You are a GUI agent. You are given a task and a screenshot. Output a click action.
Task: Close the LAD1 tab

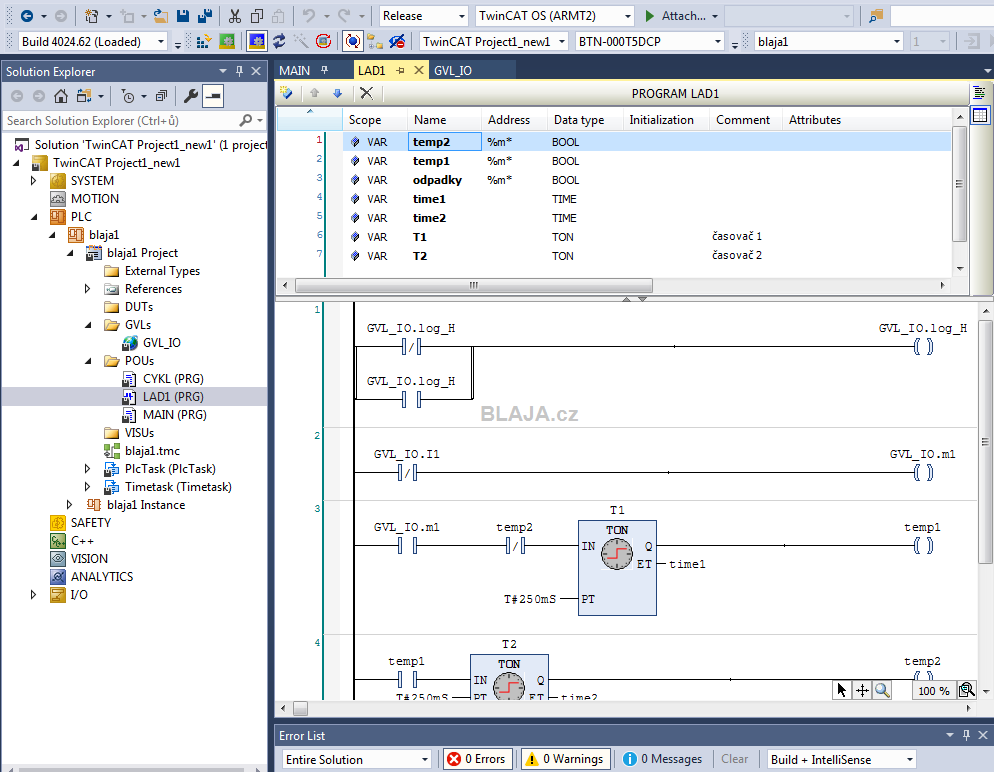pos(418,70)
